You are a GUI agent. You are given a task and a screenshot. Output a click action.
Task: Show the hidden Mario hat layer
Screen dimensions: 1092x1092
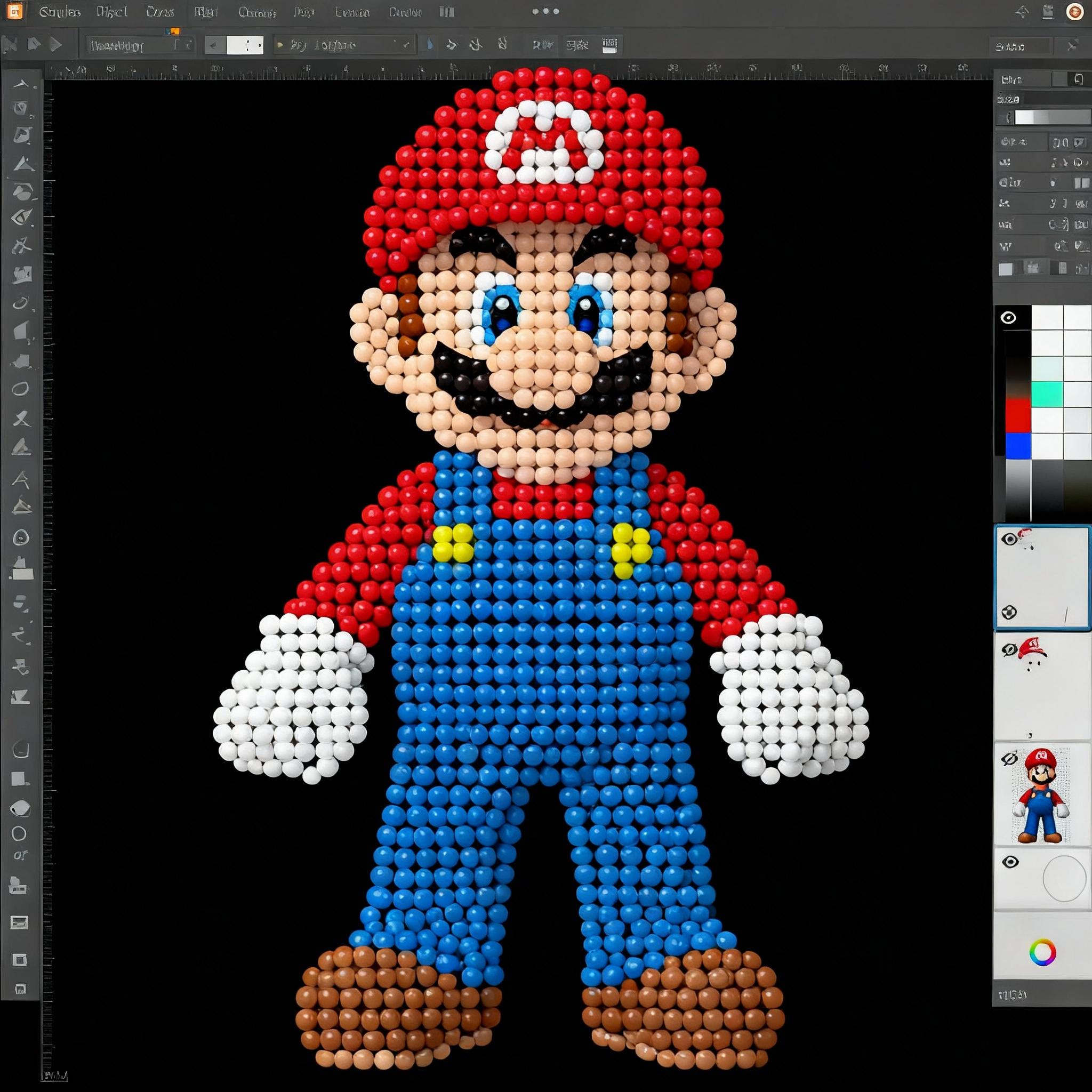1009,650
